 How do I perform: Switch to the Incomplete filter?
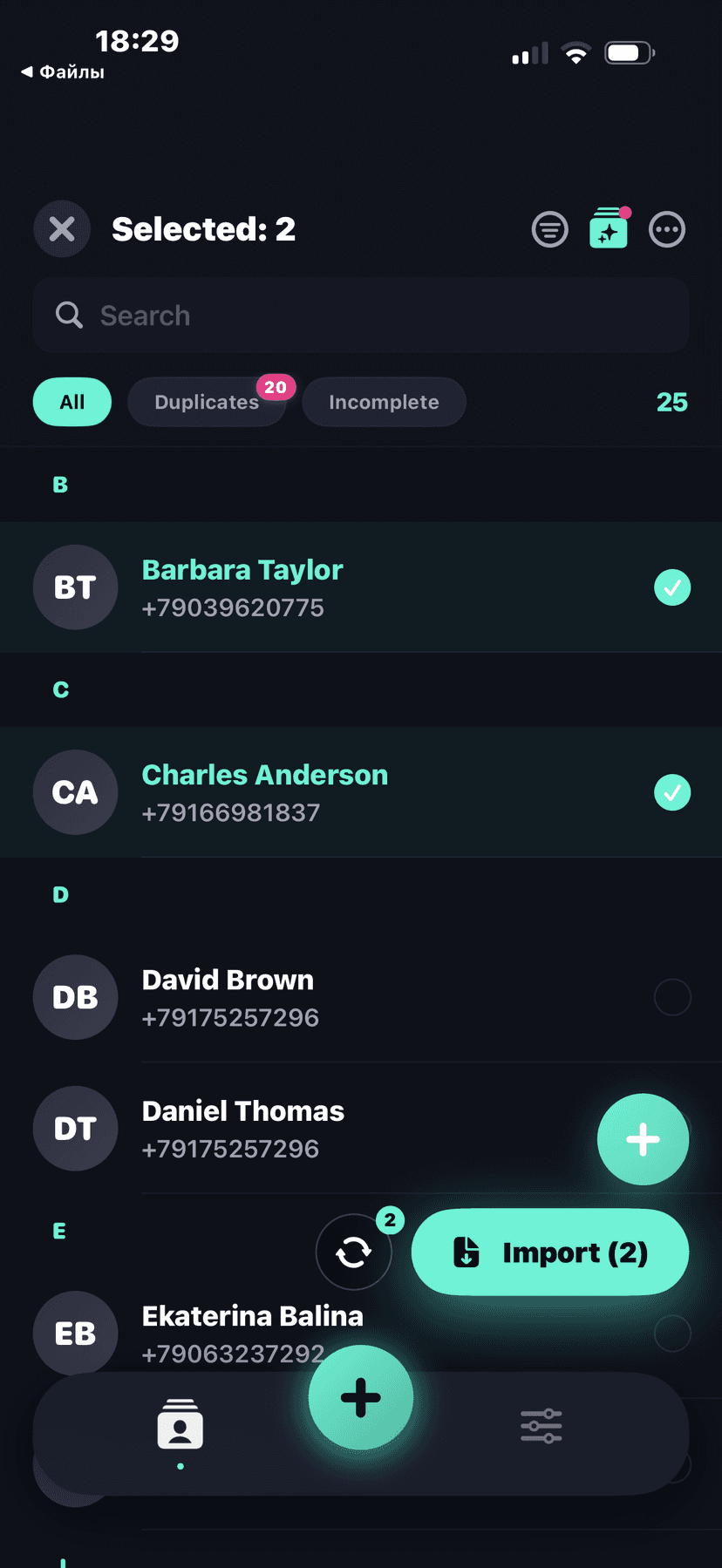pyautogui.click(x=384, y=402)
